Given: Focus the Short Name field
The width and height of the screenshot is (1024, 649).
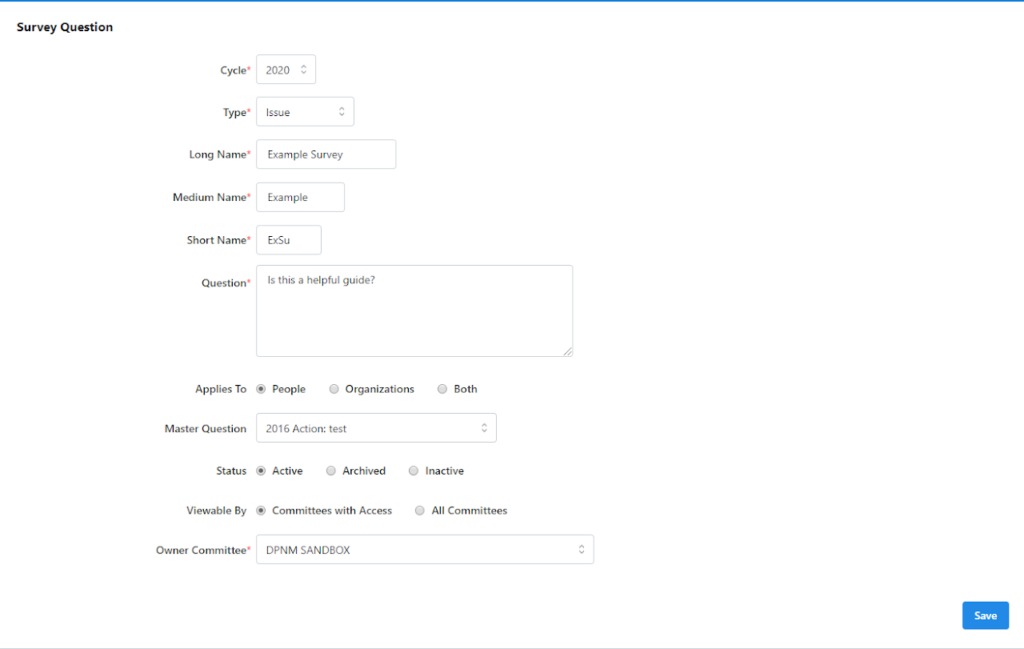Looking at the screenshot, I should (x=289, y=240).
